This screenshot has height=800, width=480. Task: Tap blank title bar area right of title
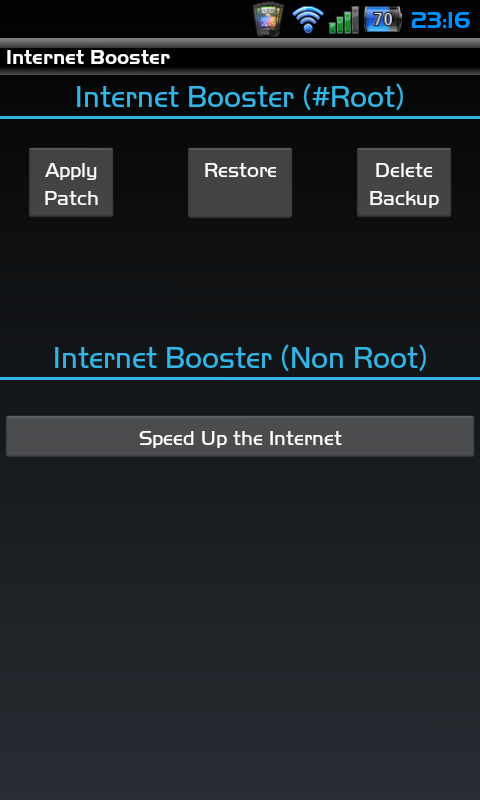(x=324, y=58)
